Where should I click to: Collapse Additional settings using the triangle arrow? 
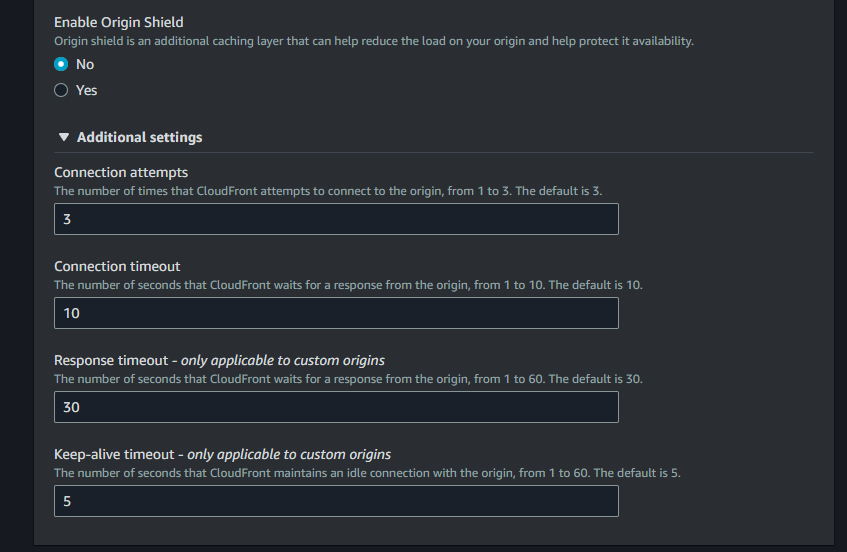click(x=64, y=137)
